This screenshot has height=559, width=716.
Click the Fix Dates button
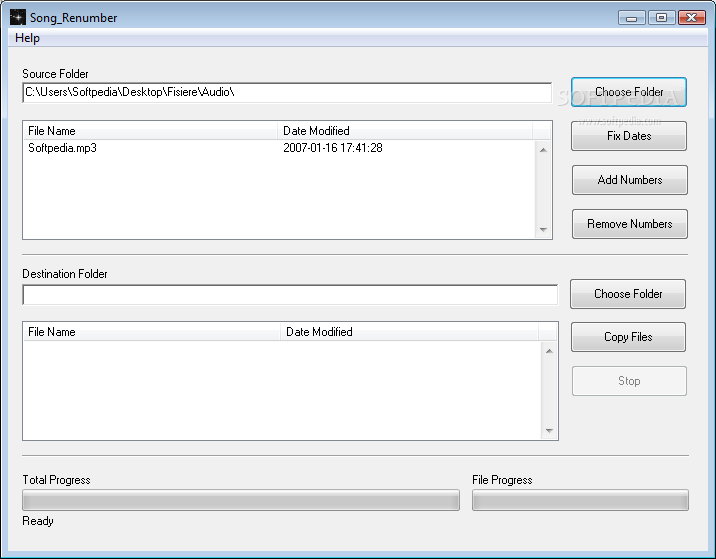pos(629,136)
